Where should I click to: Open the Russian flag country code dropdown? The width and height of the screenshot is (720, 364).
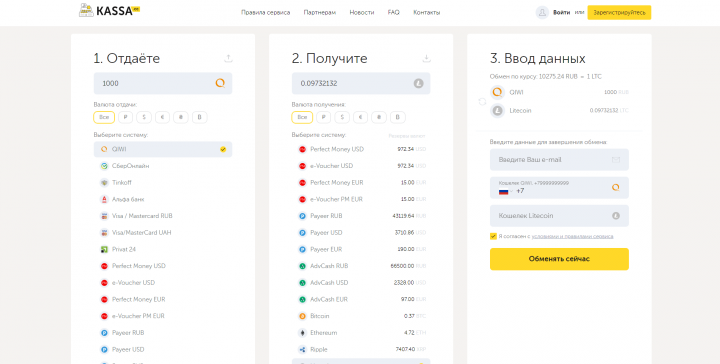coord(506,191)
